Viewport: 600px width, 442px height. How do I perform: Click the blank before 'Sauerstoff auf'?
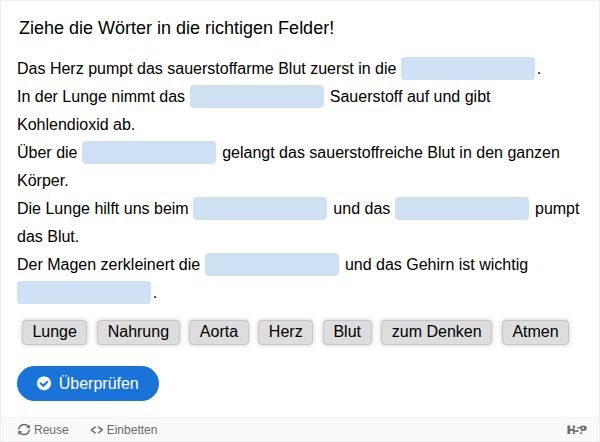[x=257, y=97]
